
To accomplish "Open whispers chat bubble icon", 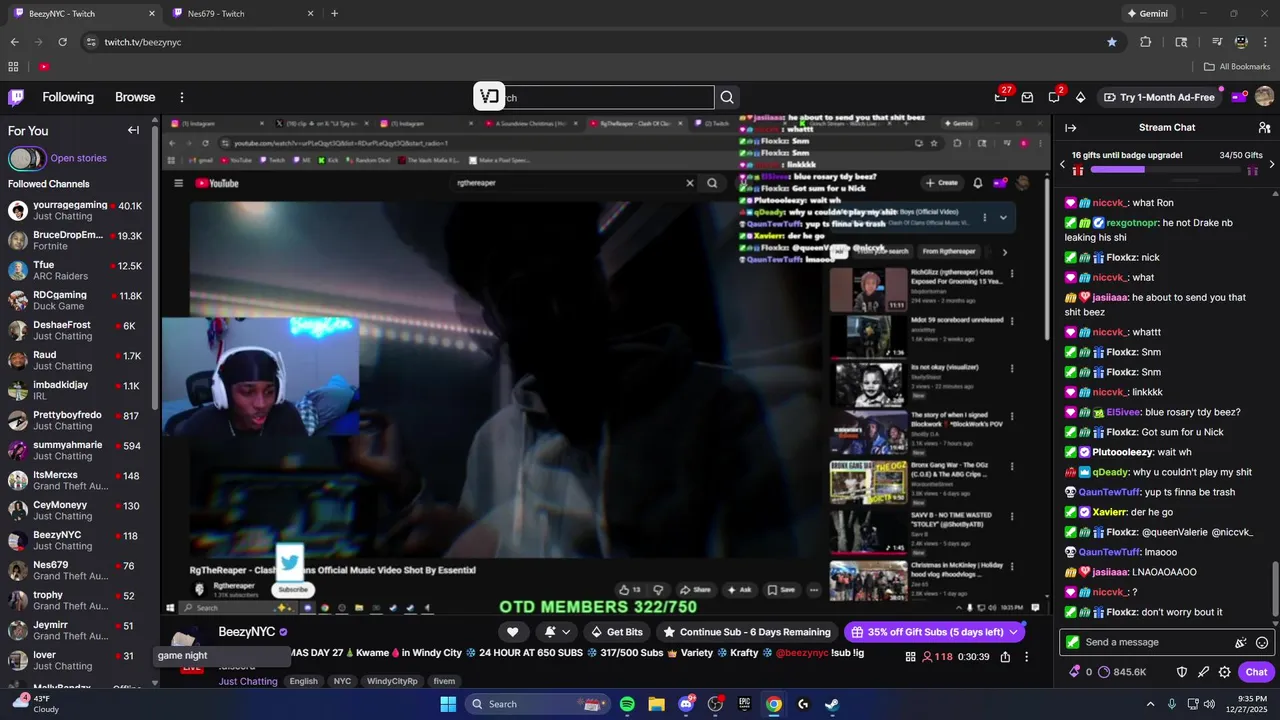I will (x=1054, y=97).
